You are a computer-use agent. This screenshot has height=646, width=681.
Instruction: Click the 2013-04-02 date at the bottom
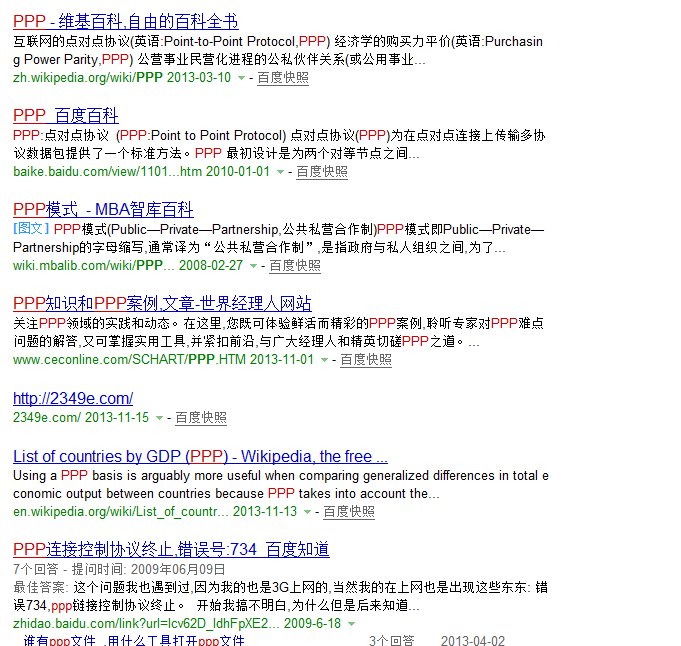click(473, 641)
